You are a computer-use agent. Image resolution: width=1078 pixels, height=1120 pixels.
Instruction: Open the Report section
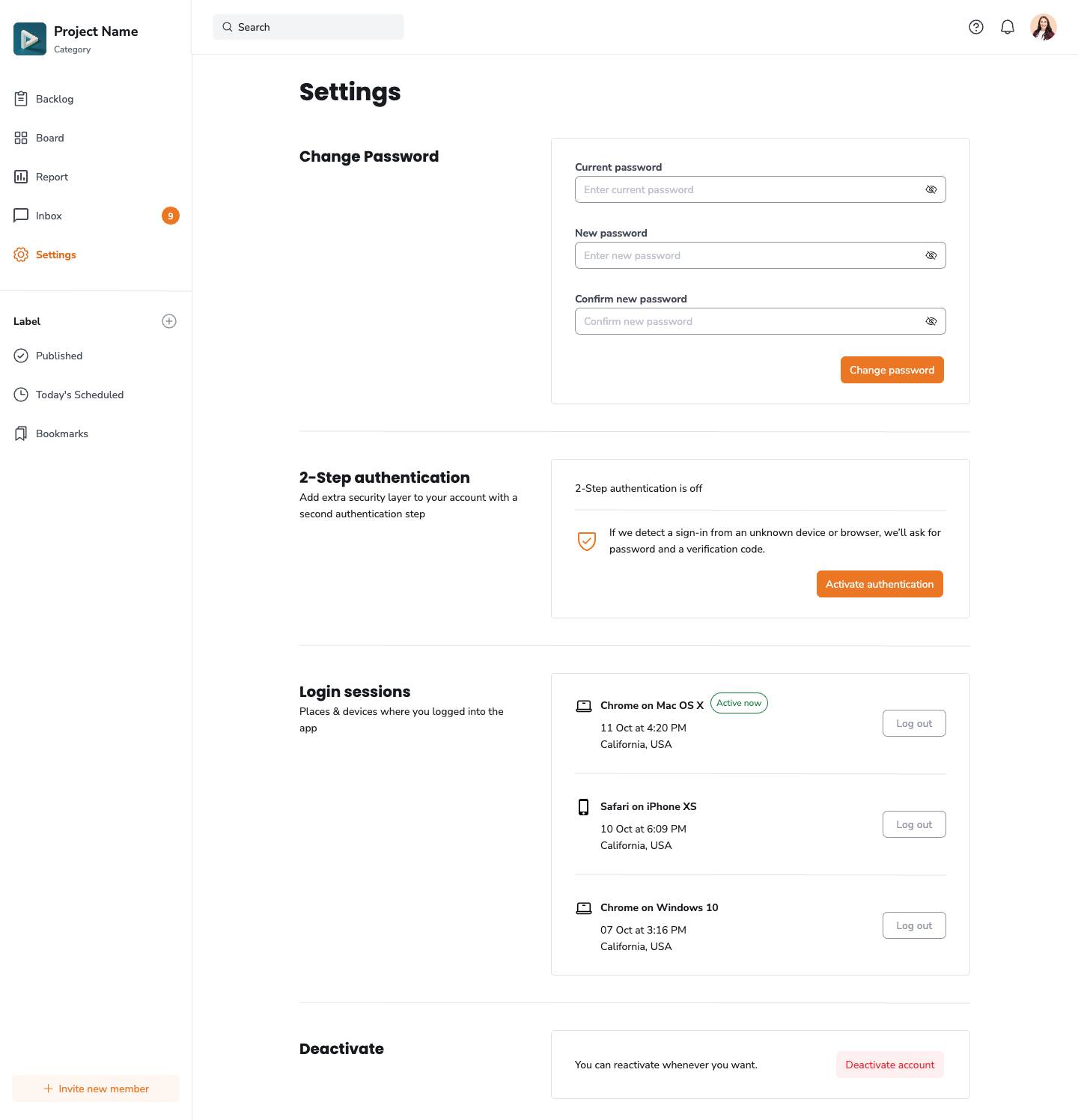coord(52,177)
